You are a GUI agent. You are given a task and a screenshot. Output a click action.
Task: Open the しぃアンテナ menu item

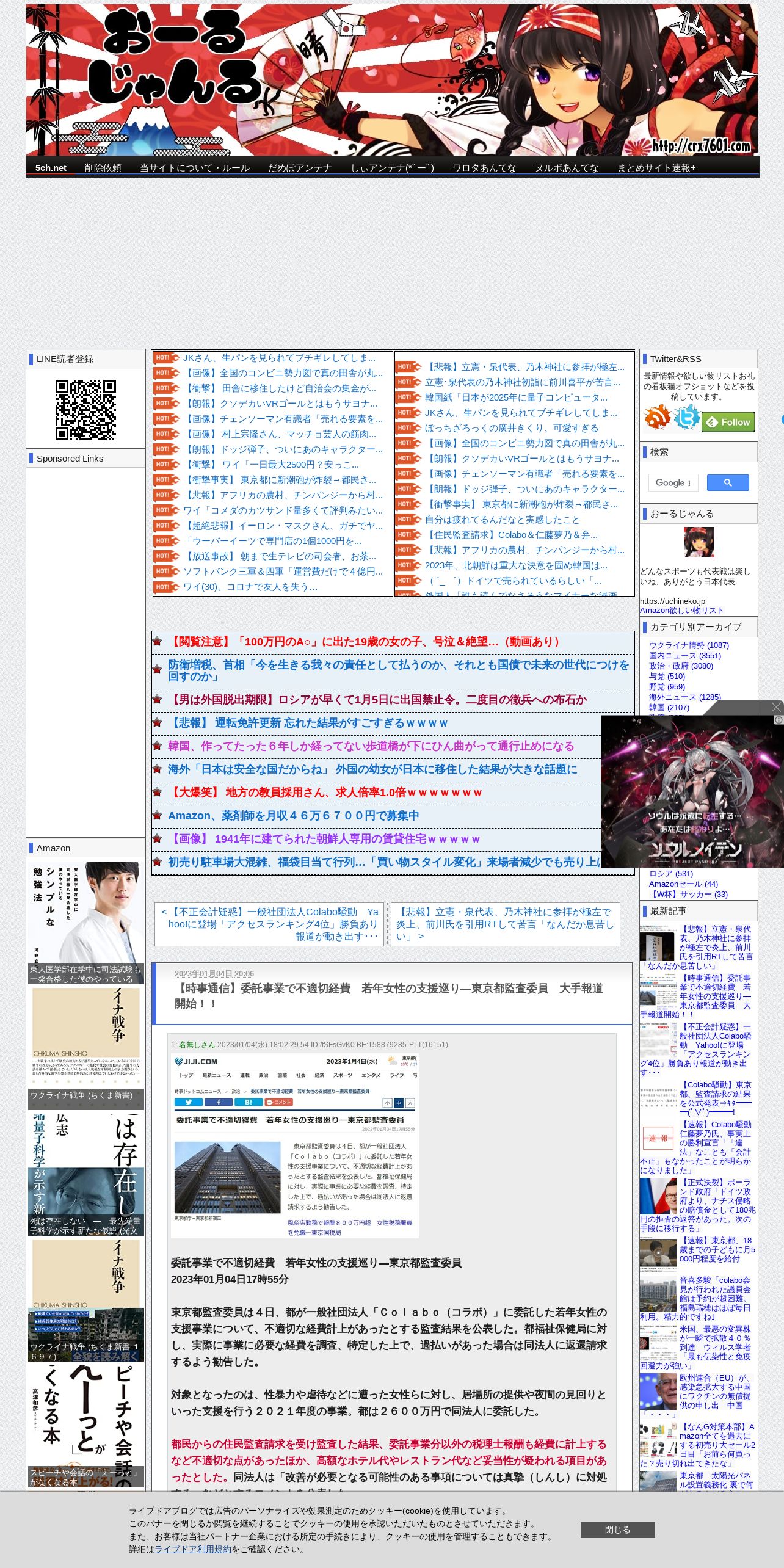click(392, 168)
